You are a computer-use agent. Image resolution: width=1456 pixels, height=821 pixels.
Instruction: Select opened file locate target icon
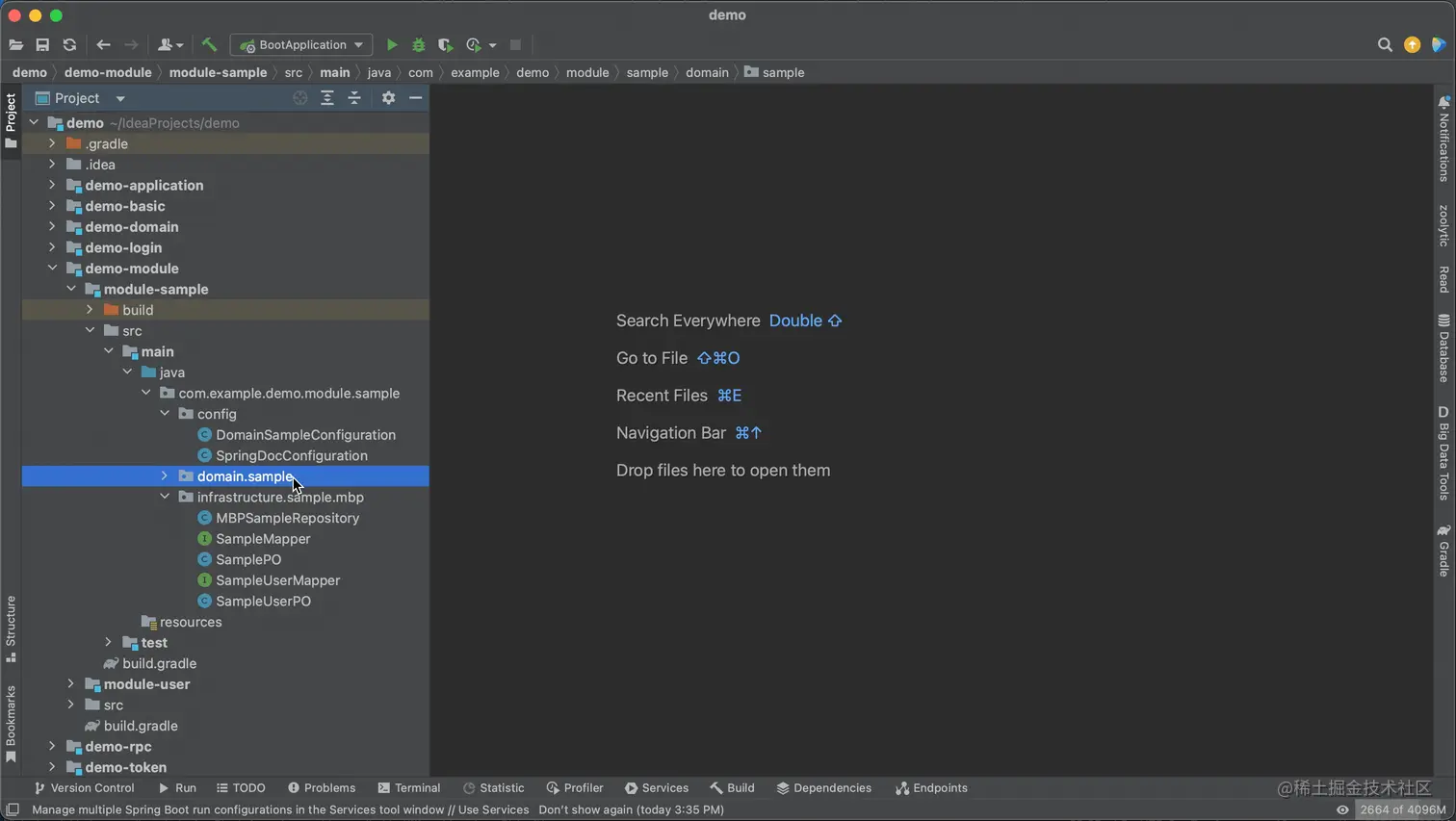[x=300, y=98]
